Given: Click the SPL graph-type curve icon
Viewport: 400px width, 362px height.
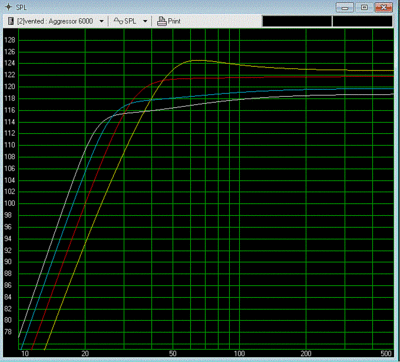Looking at the screenshot, I should 118,21.
